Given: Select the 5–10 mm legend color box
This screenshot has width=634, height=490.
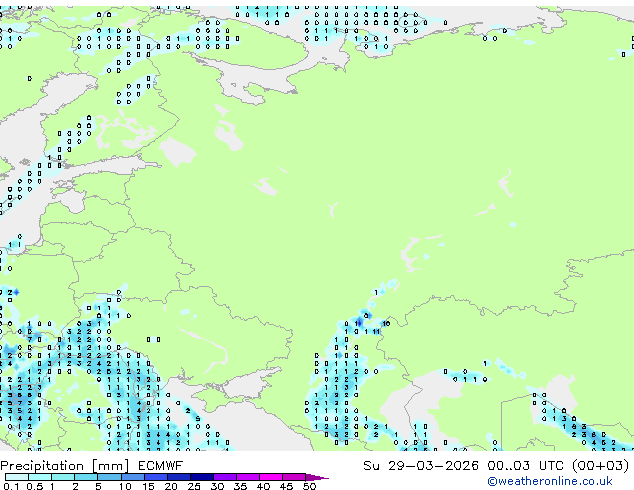Looking at the screenshot, I should coord(109,477).
